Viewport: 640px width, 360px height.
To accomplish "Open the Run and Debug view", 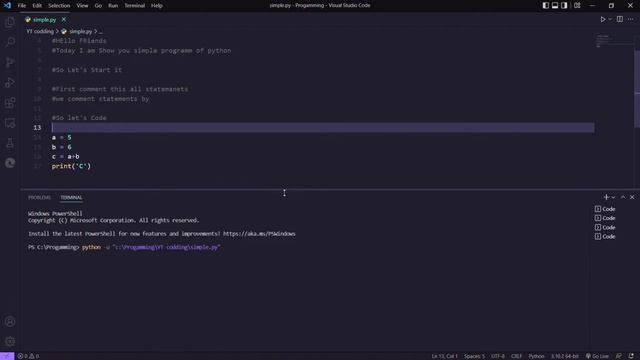I will click(x=10, y=82).
